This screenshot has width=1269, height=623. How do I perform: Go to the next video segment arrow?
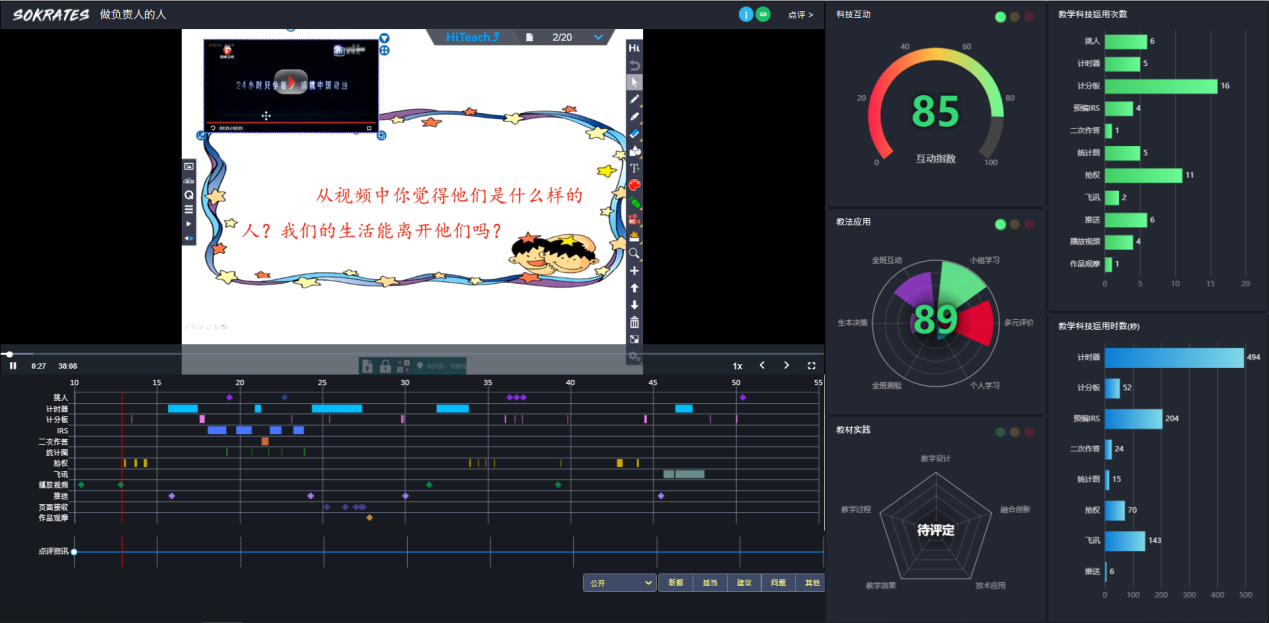[x=786, y=366]
